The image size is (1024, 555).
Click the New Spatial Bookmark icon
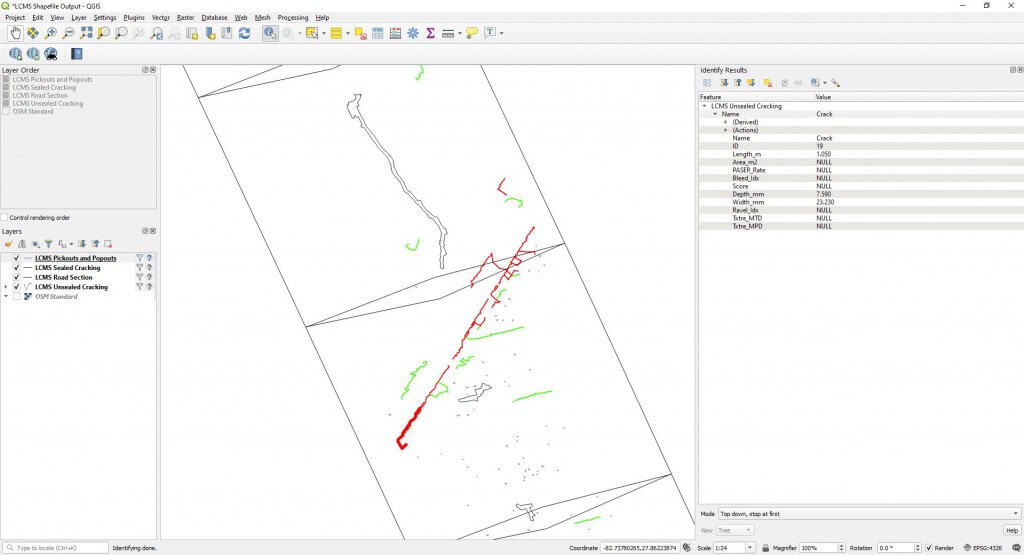click(x=210, y=33)
